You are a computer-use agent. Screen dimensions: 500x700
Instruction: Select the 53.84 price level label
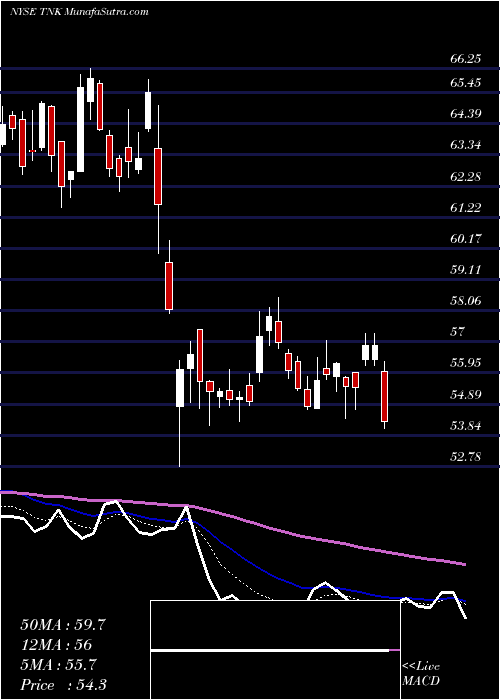click(x=466, y=425)
